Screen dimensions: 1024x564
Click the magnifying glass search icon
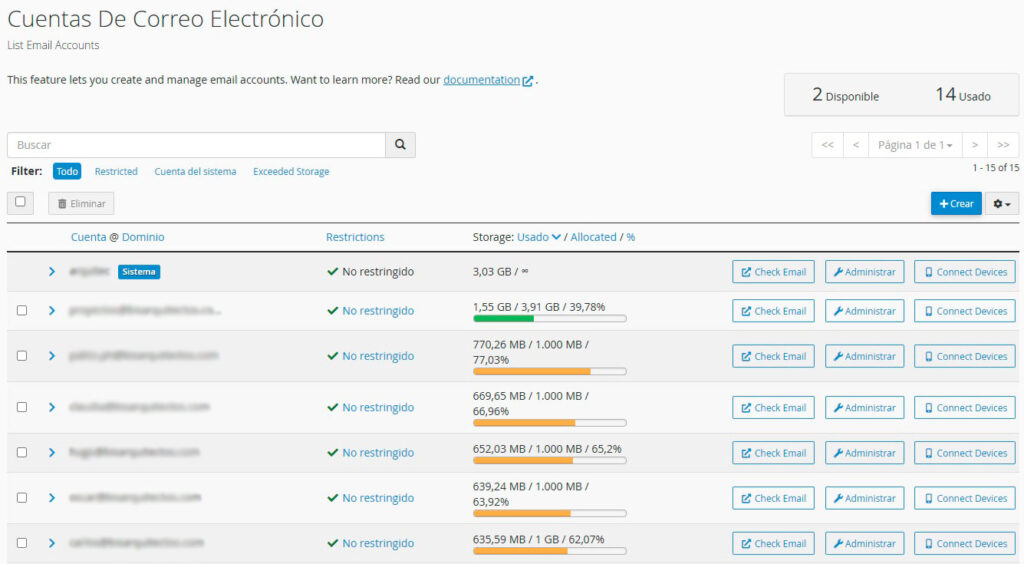400,145
